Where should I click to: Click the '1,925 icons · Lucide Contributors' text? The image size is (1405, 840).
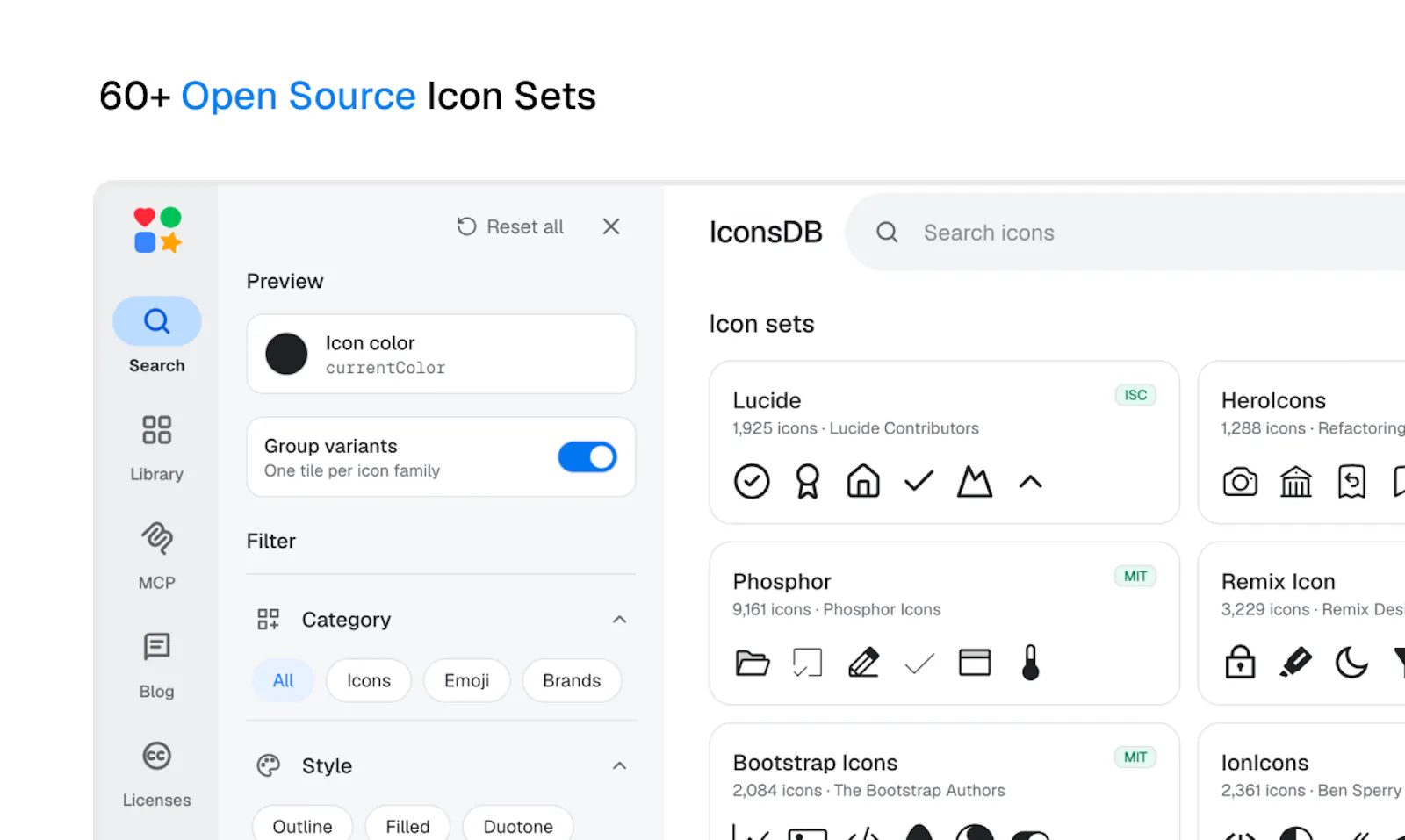[855, 428]
